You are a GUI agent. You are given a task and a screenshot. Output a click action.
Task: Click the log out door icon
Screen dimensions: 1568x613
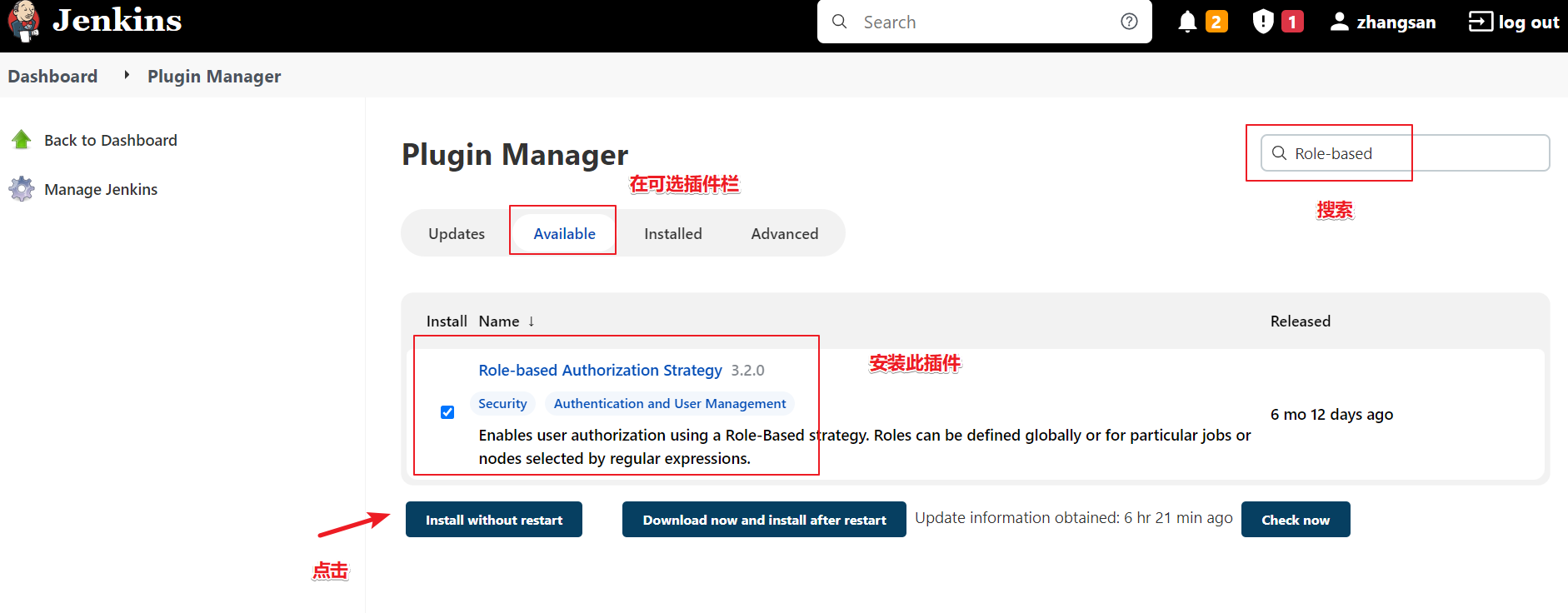[1481, 22]
